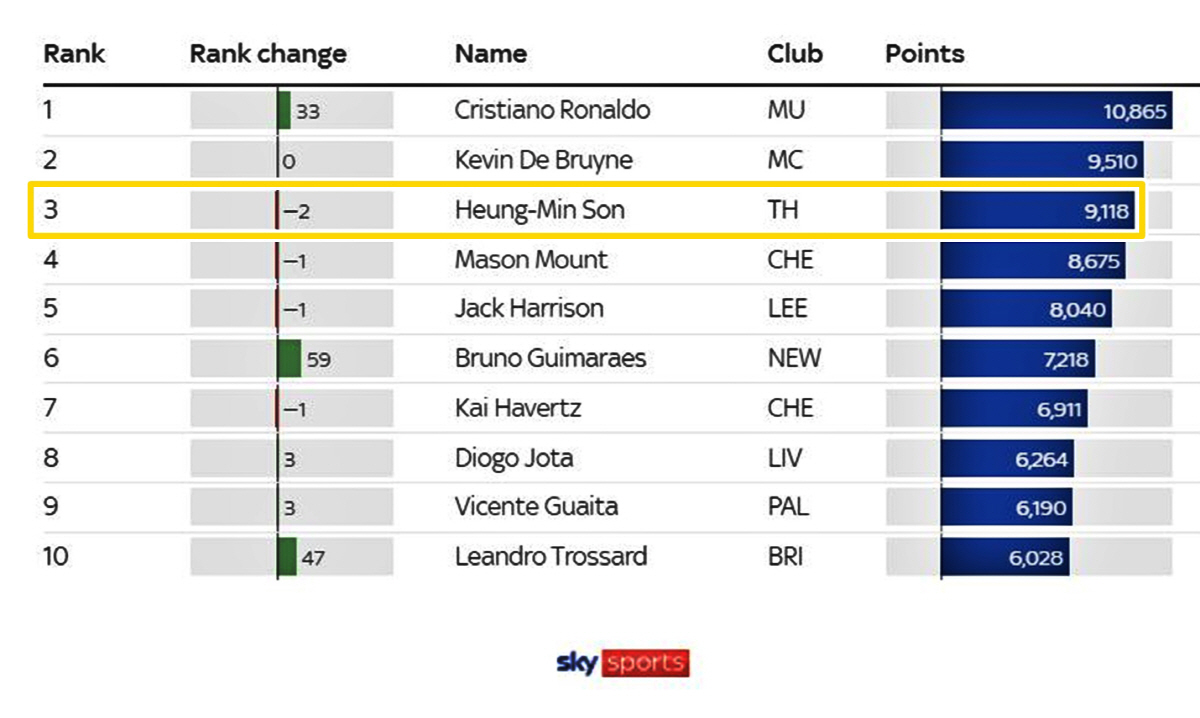Click the green 59 rank change bar
This screenshot has width=1200, height=718.
pyautogui.click(x=289, y=358)
